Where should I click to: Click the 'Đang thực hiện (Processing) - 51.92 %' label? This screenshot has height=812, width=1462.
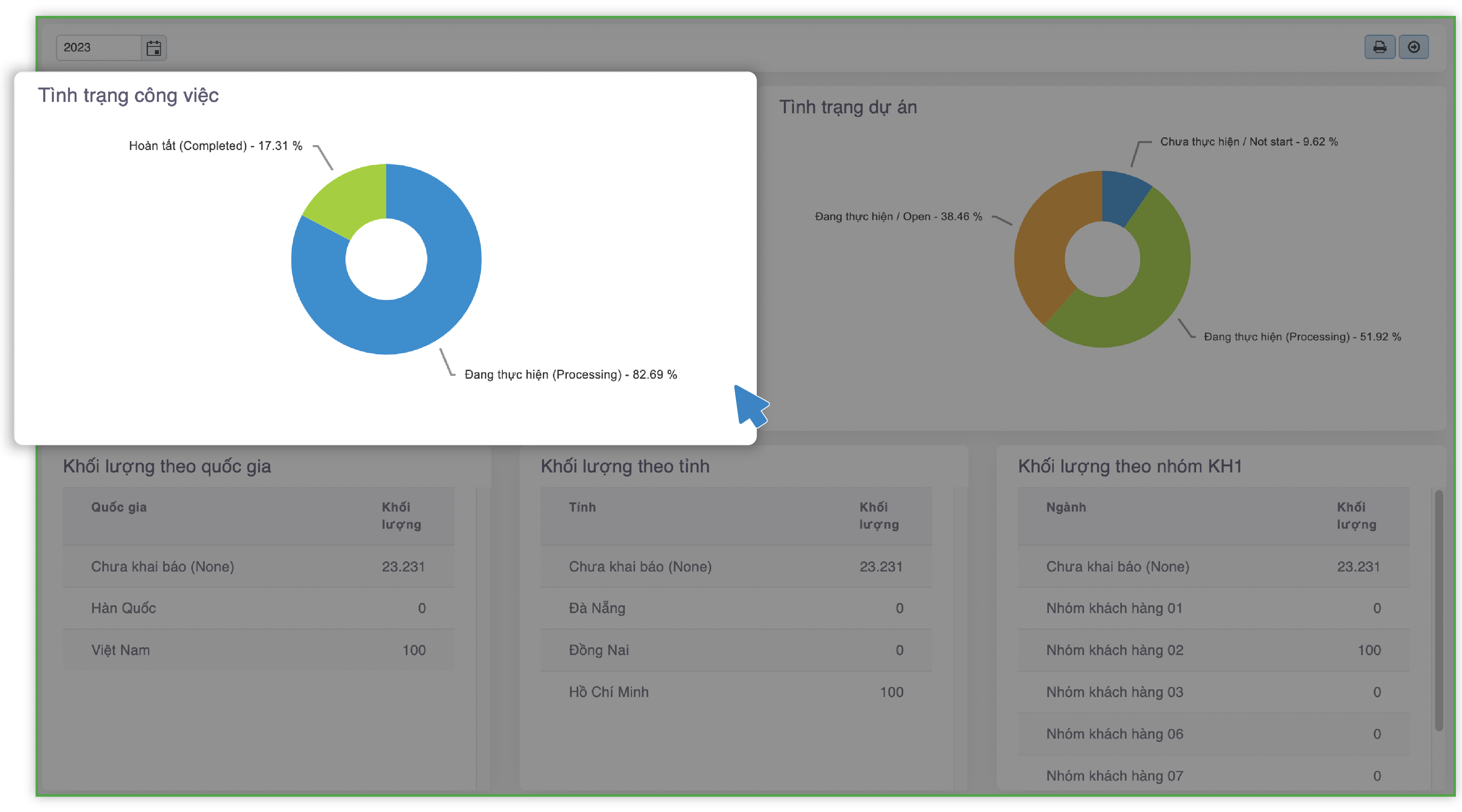point(1303,337)
